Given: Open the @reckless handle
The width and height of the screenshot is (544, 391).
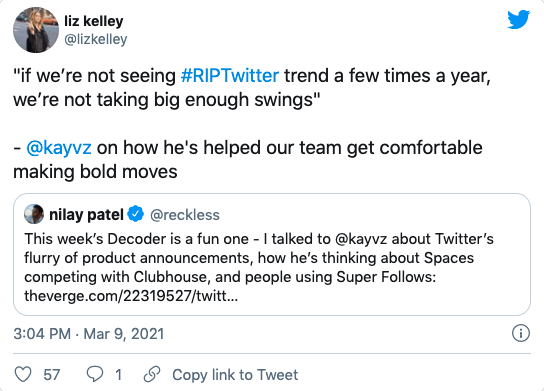Looking at the screenshot, I should [x=185, y=215].
